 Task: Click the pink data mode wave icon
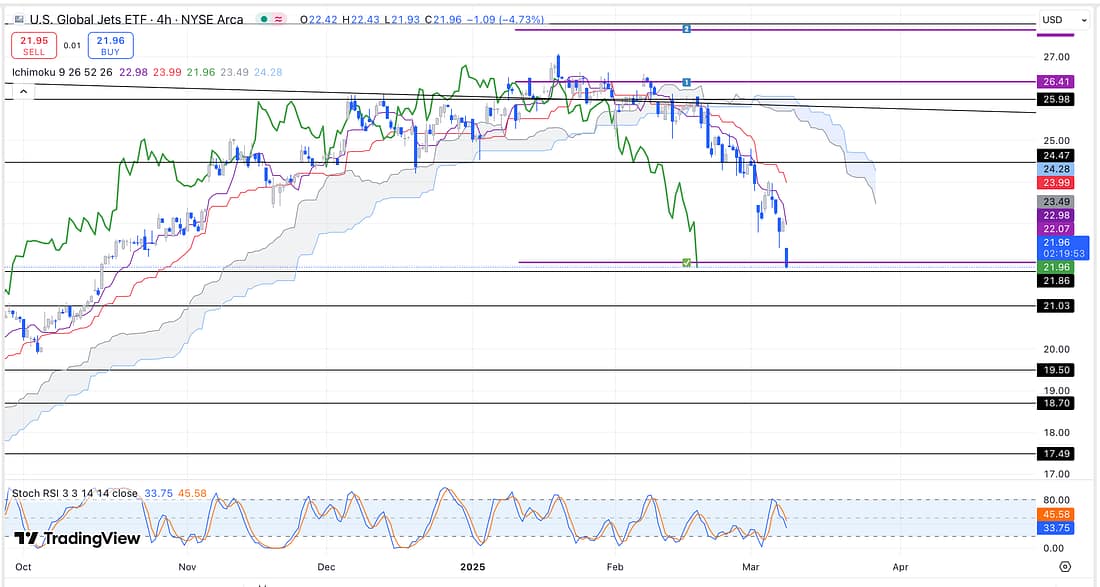[x=276, y=19]
